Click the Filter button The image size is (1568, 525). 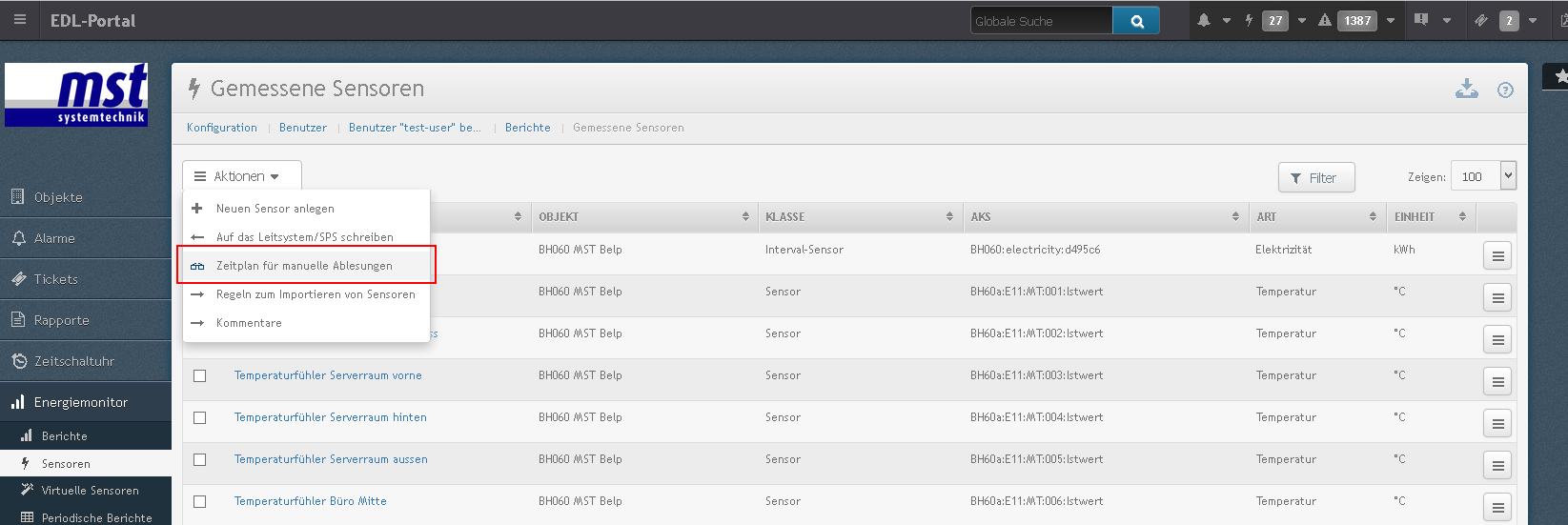pyautogui.click(x=1315, y=178)
